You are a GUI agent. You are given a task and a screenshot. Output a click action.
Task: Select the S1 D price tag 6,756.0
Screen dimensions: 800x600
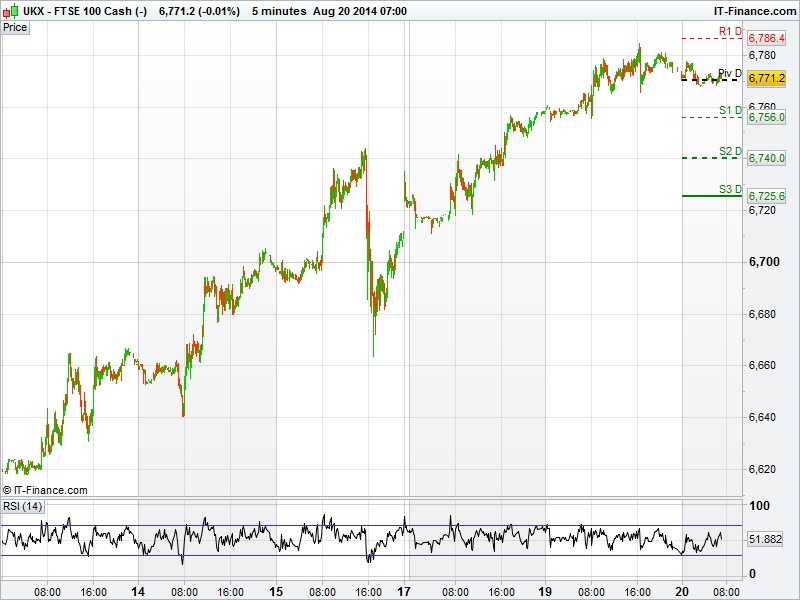766,117
